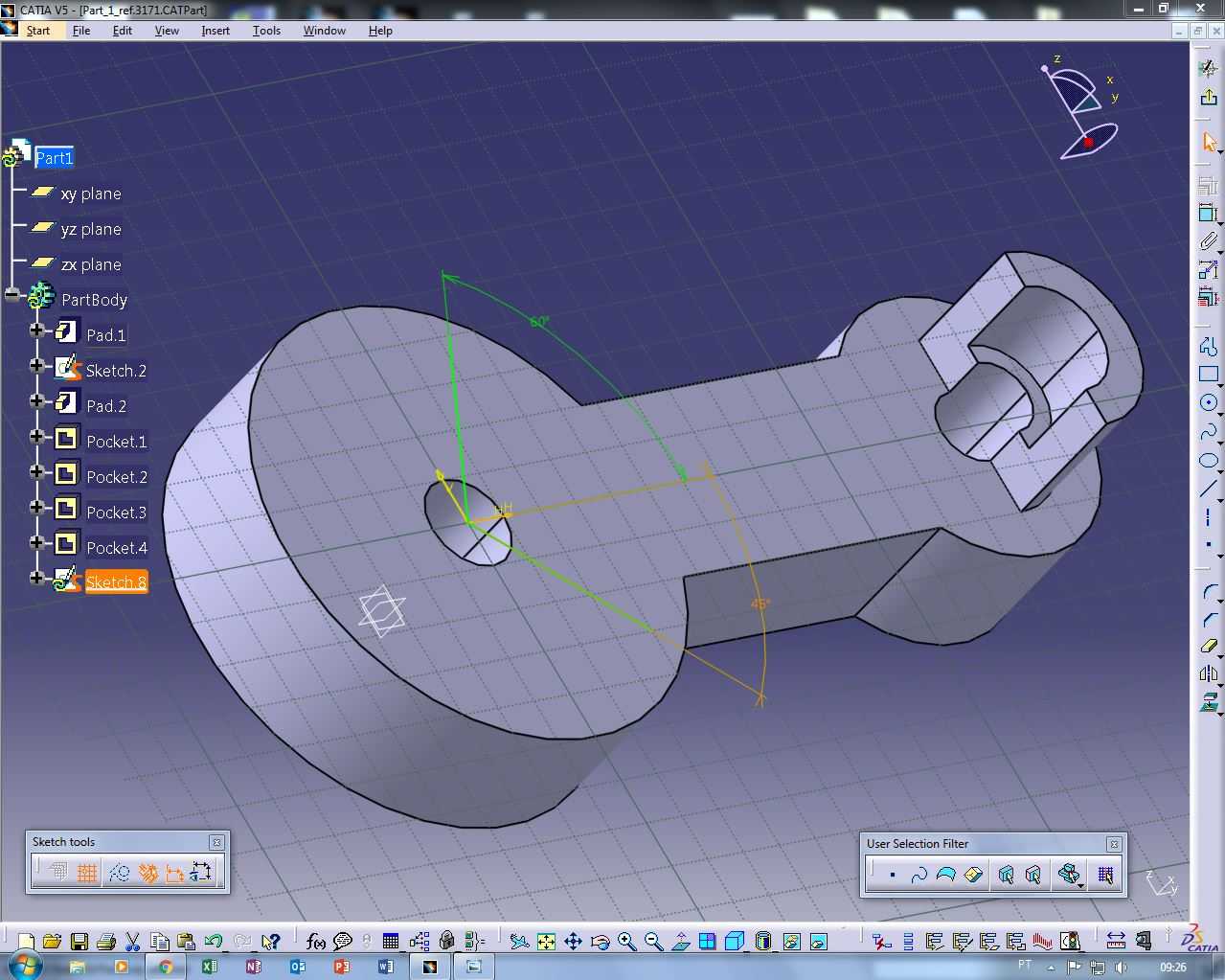1225x980 pixels.
Task: Save the part with the floppy icon
Action: click(x=79, y=942)
